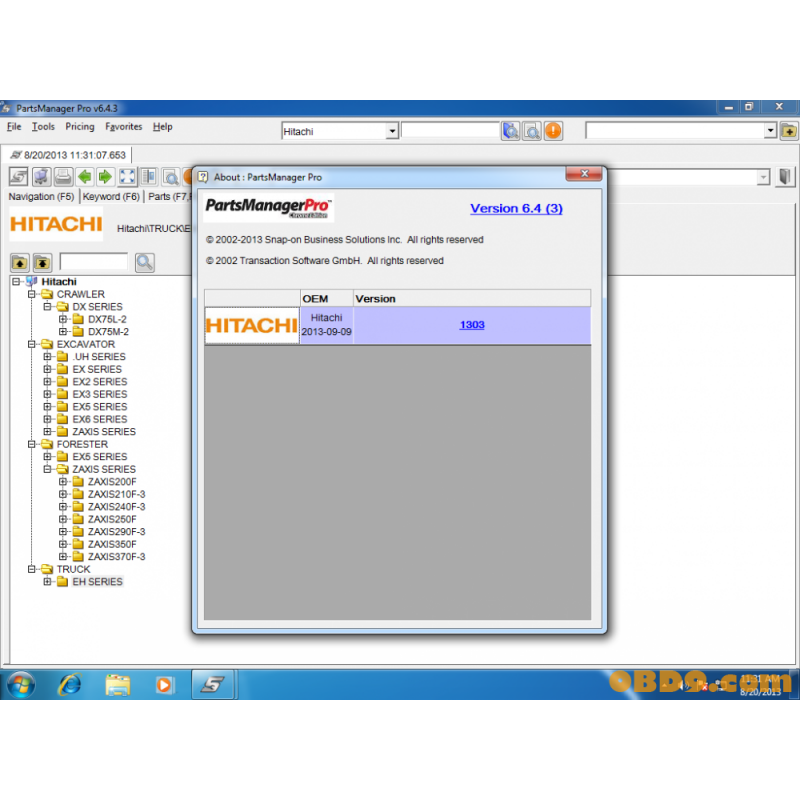This screenshot has height=800, width=800.
Task: Click the tree search input field
Action: 93,262
